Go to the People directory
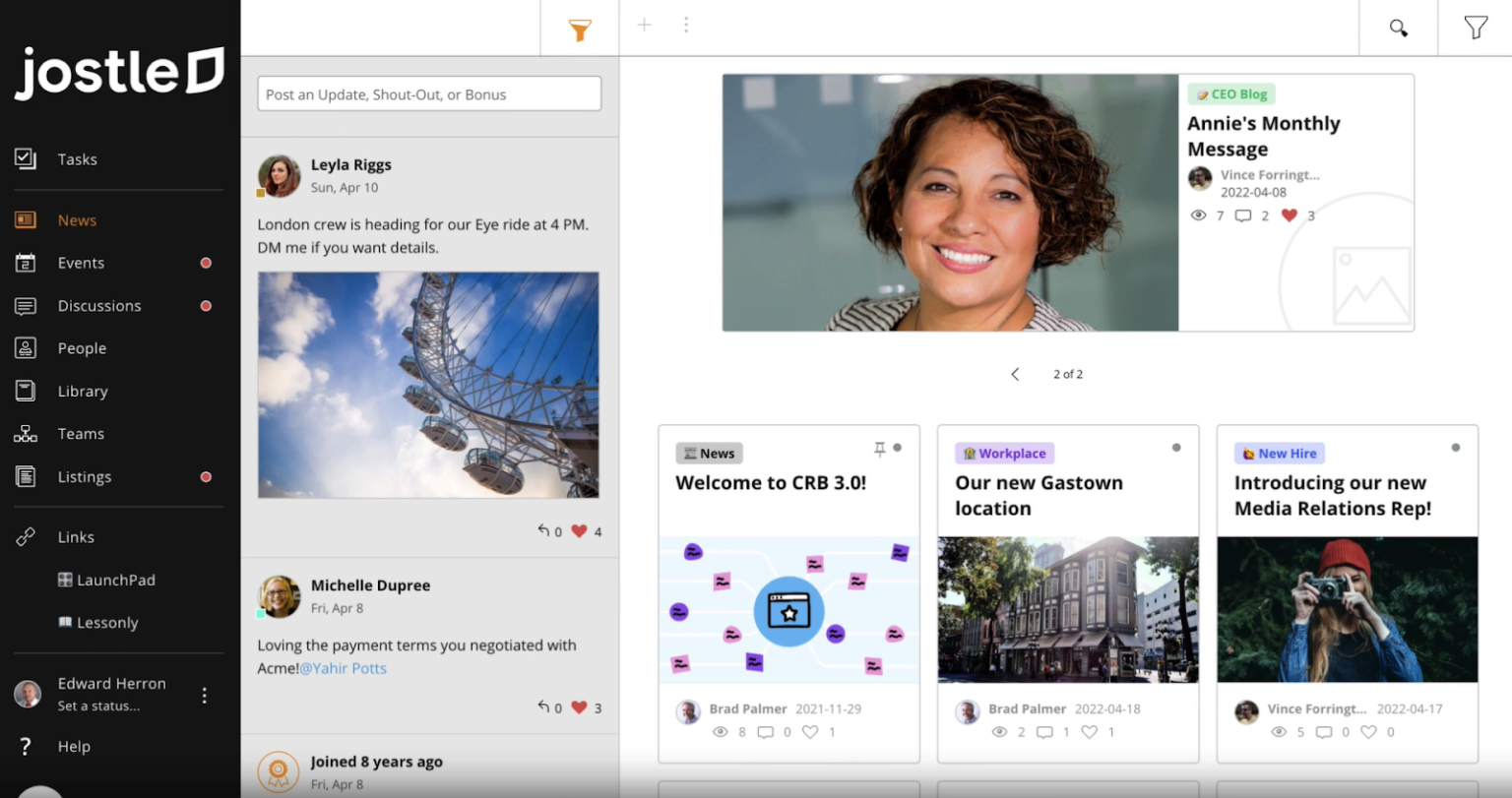The image size is (1512, 798). 82,347
